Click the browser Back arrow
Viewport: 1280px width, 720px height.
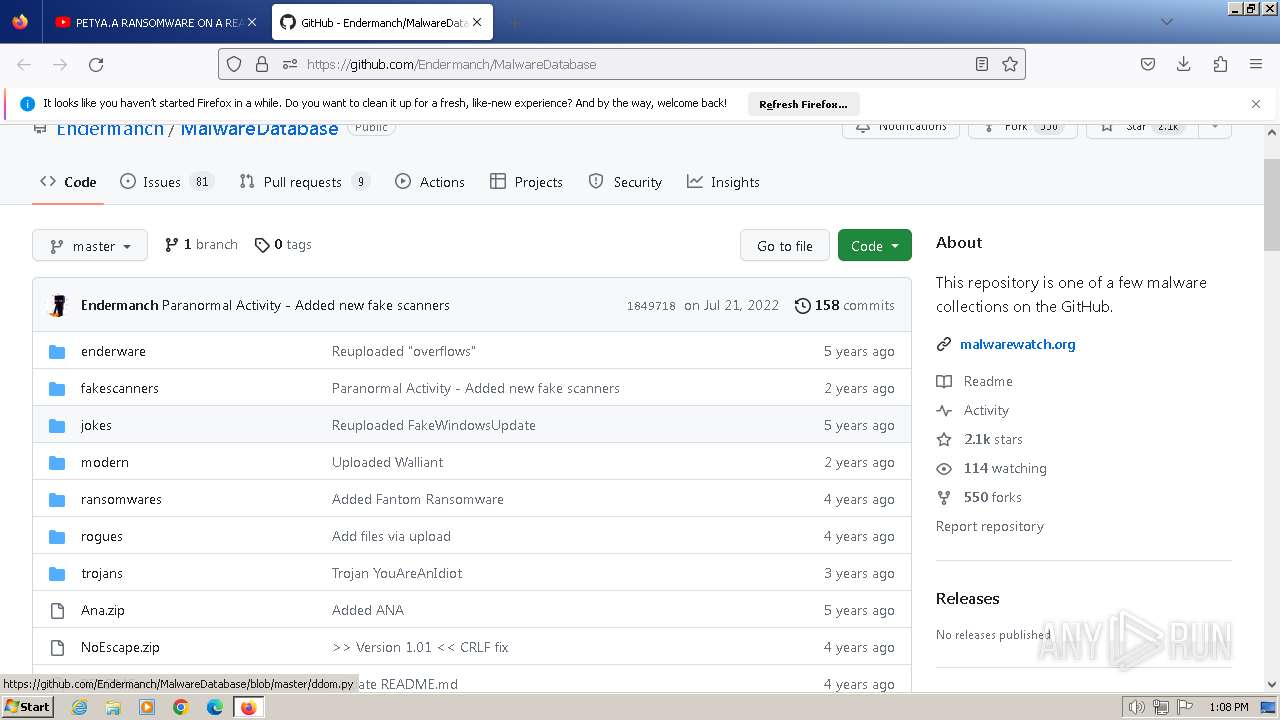click(24, 64)
